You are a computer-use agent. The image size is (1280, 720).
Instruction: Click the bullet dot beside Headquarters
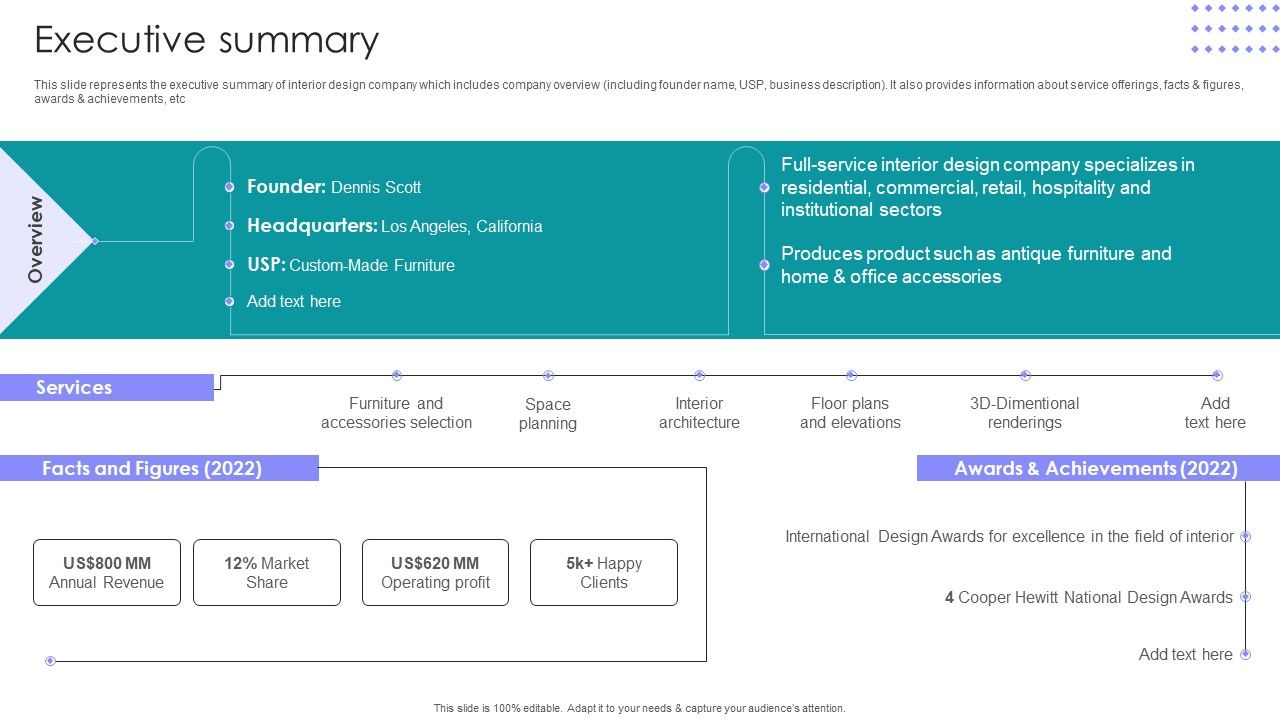pos(229,226)
